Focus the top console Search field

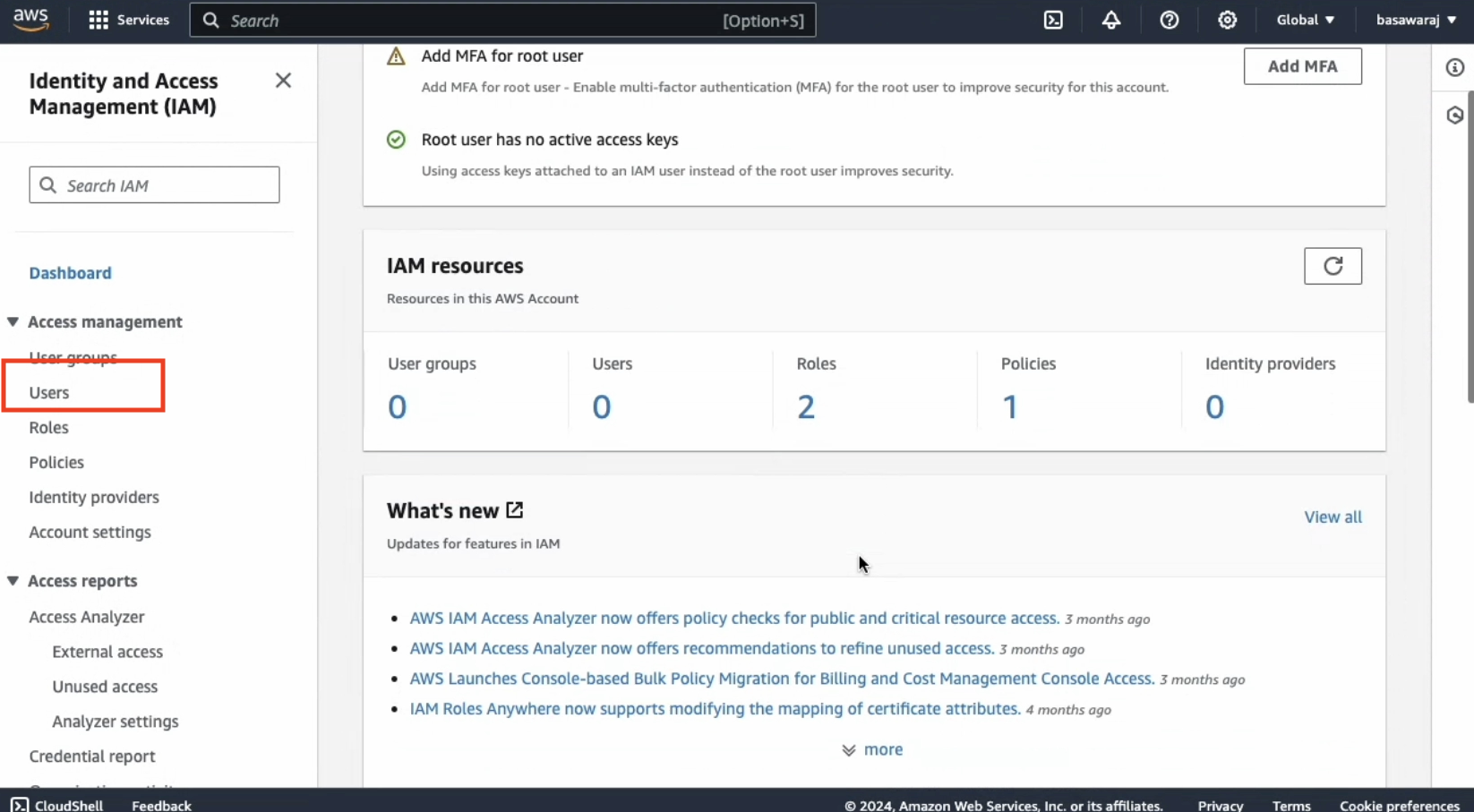click(502, 20)
